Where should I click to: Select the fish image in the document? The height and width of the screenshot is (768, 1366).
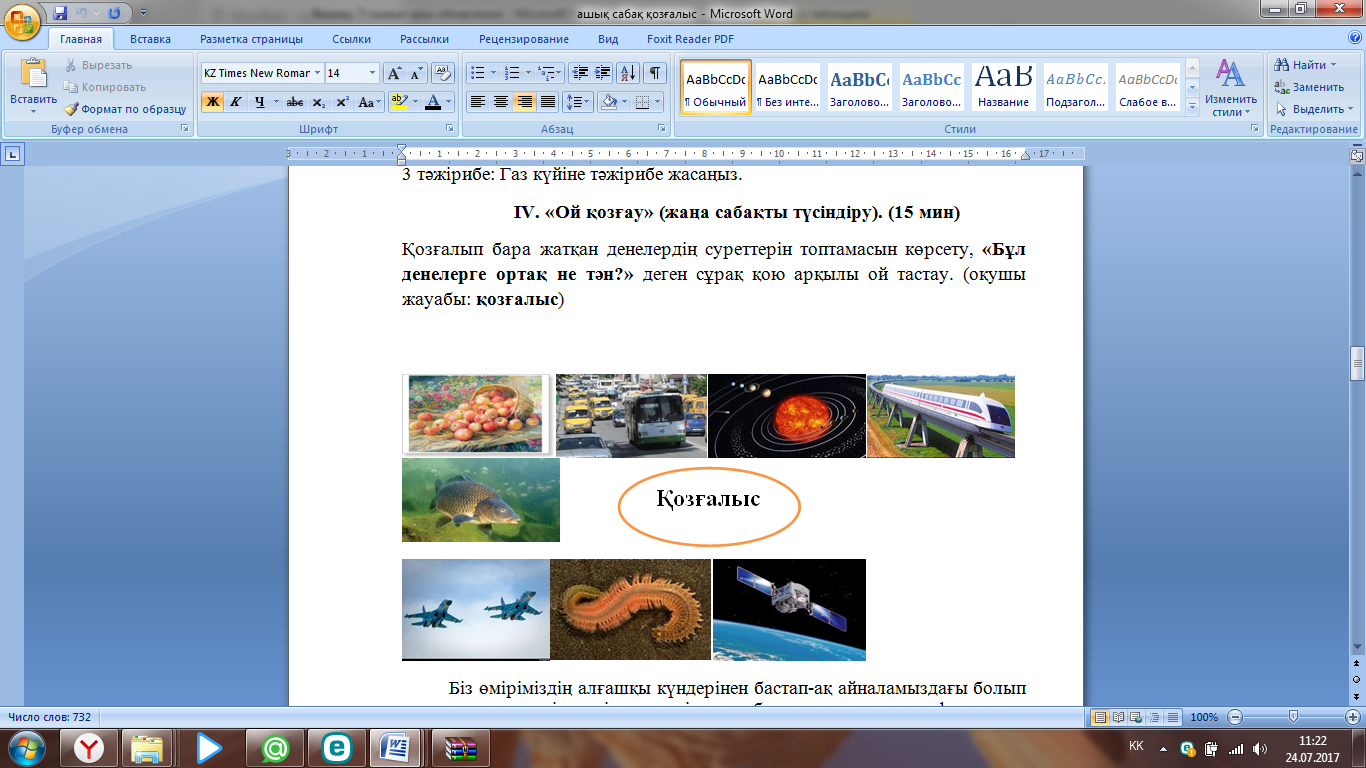coord(481,500)
